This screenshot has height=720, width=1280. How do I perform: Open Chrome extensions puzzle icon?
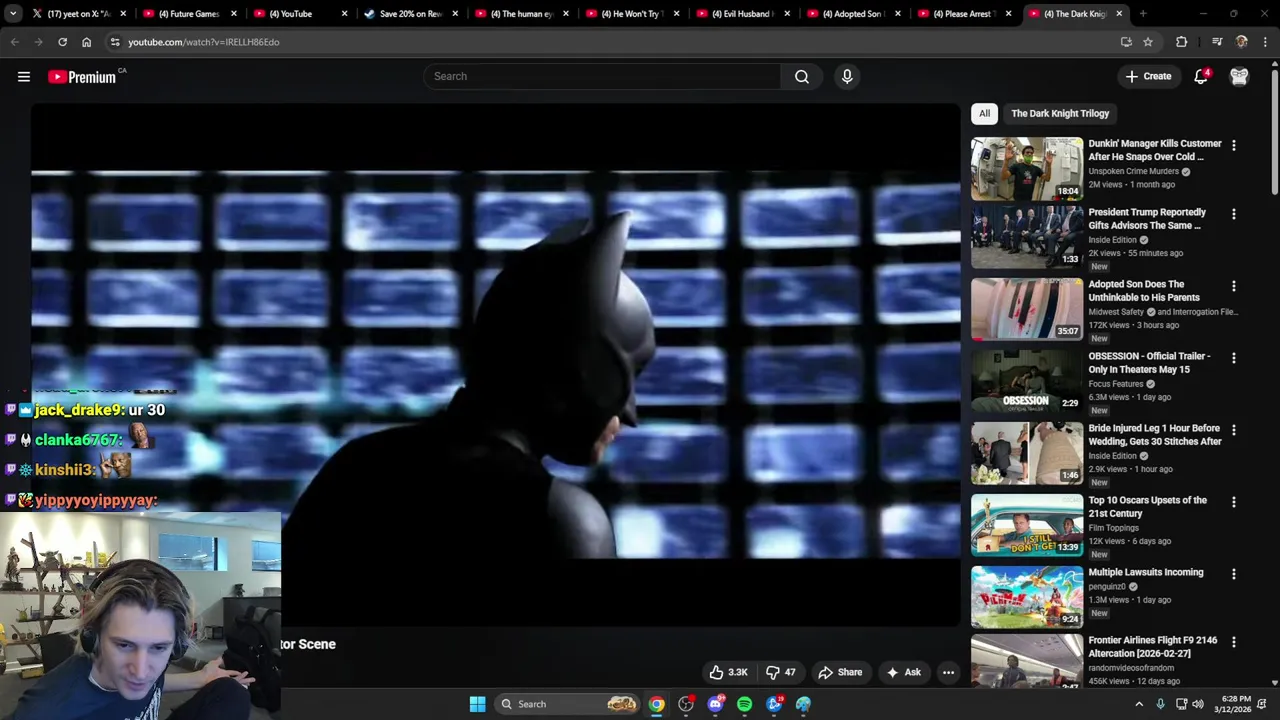(1181, 42)
